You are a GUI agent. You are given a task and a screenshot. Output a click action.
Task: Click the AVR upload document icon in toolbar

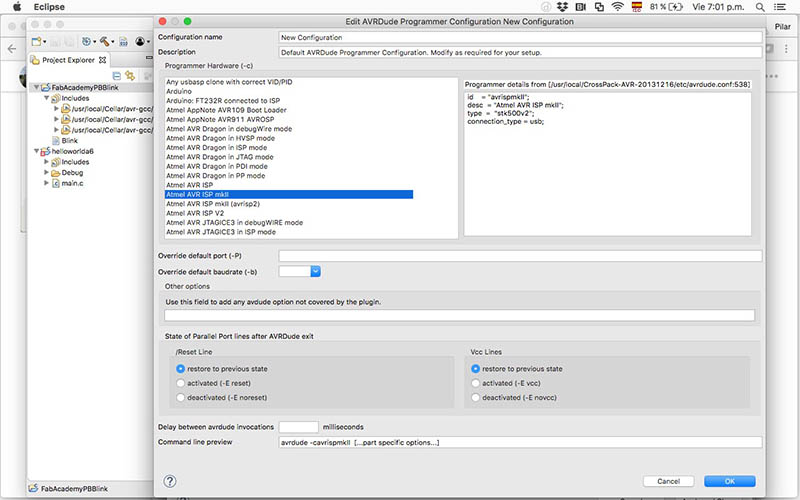pyautogui.click(x=123, y=42)
